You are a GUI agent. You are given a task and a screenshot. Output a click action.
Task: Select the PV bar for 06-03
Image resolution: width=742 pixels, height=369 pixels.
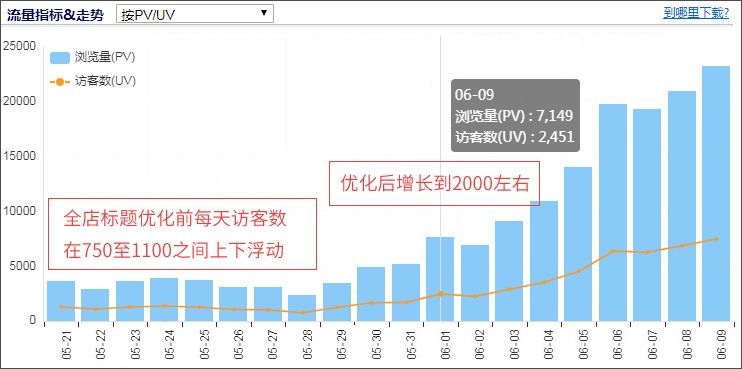(x=509, y=271)
